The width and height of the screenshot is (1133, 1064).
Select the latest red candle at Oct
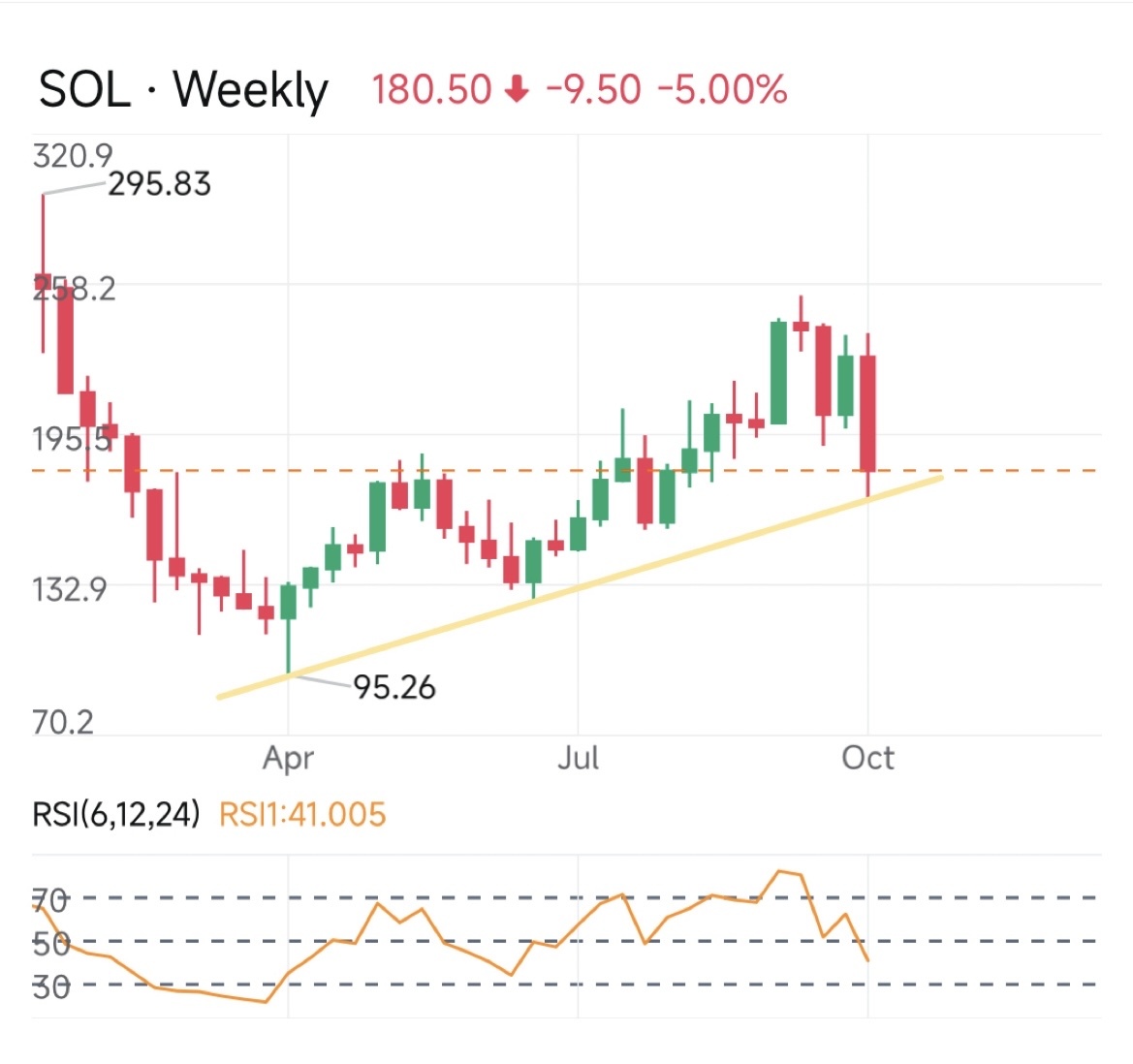point(867,412)
